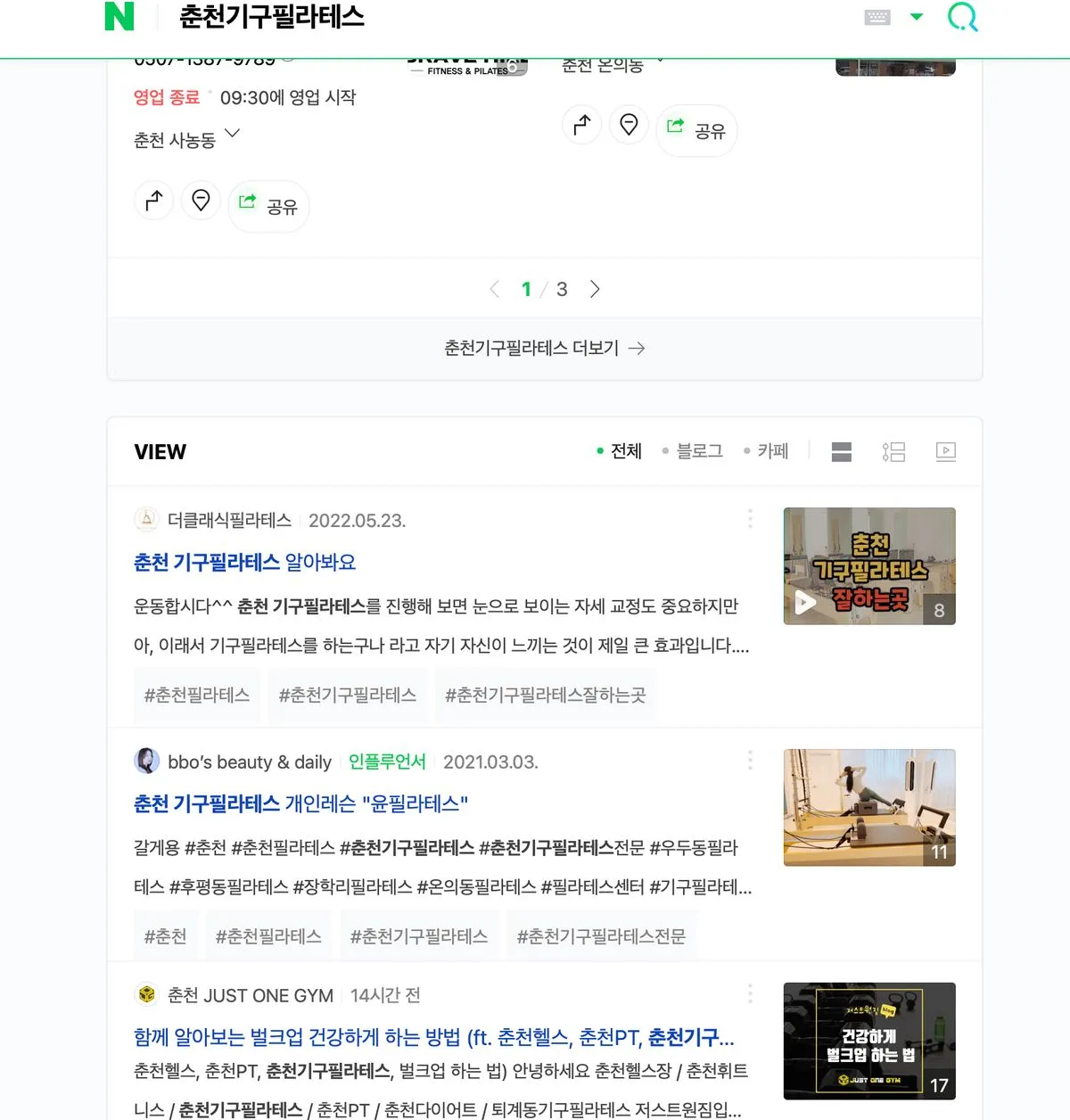Open options menu for JUST ONE GYM post

[750, 993]
